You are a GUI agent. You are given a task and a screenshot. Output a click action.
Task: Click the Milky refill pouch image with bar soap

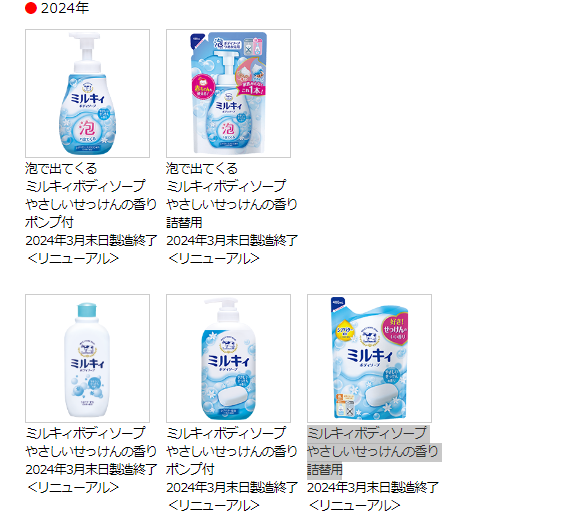pos(369,358)
